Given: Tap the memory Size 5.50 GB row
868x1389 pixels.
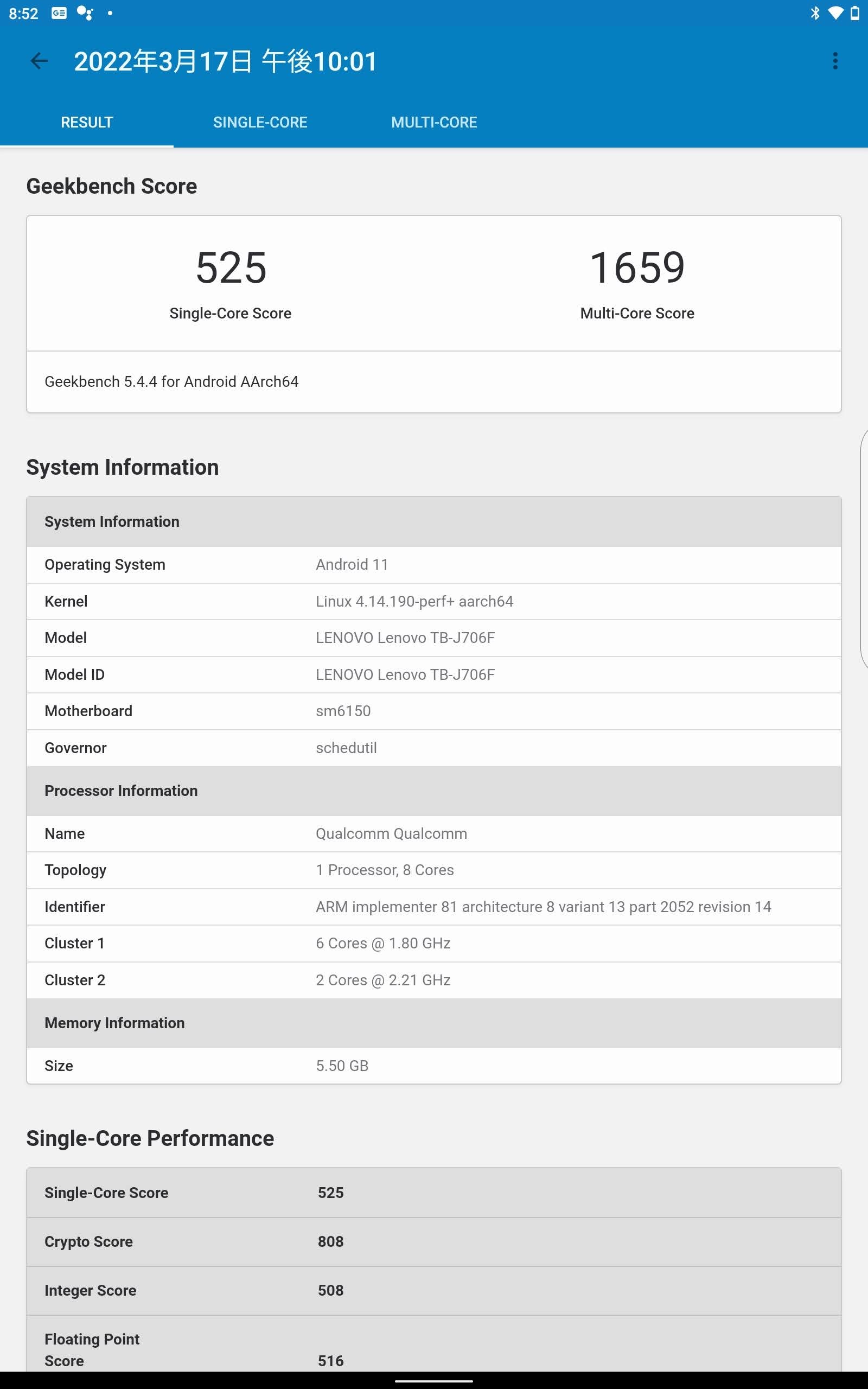Looking at the screenshot, I should [434, 1066].
